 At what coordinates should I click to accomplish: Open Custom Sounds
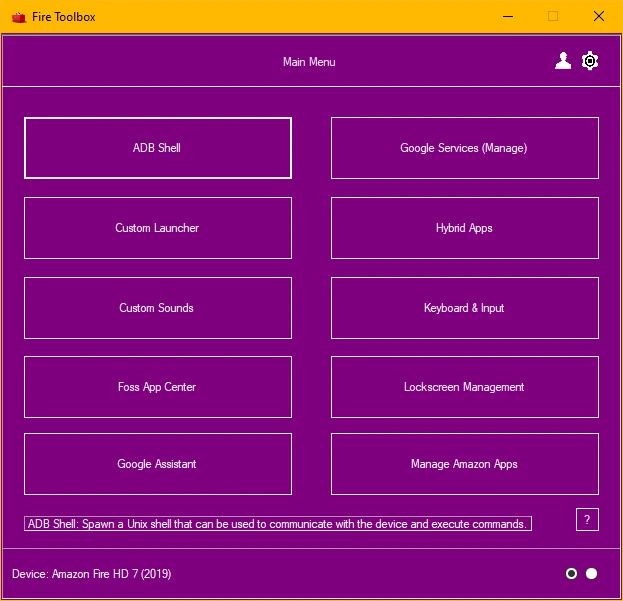point(158,308)
